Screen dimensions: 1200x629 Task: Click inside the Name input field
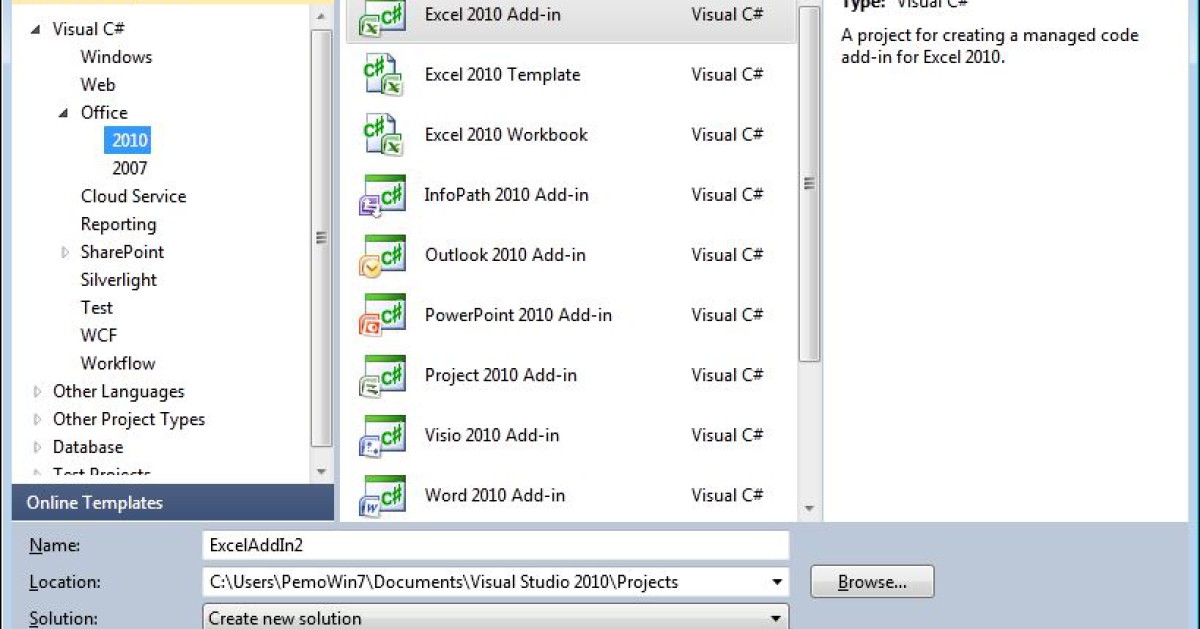coord(490,545)
